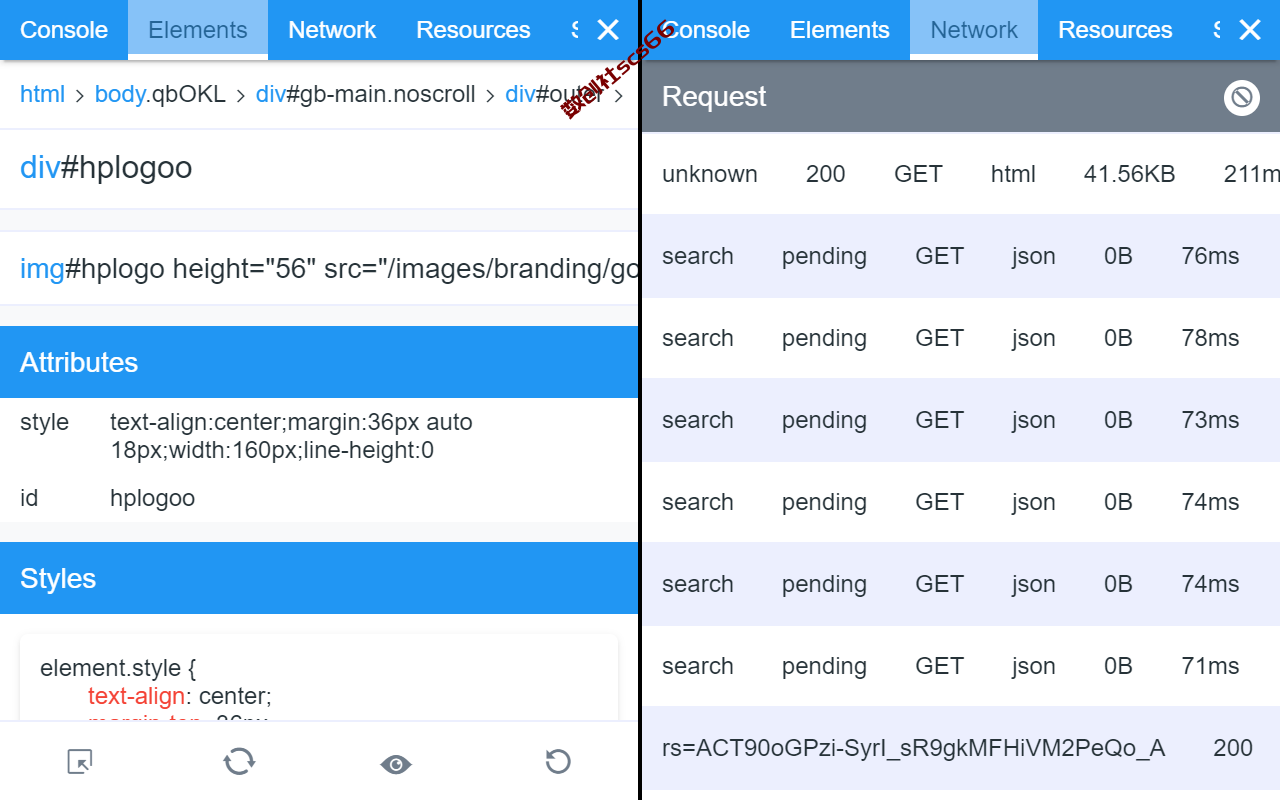
Task: Click 'html' type in the unknown request
Action: click(1013, 174)
